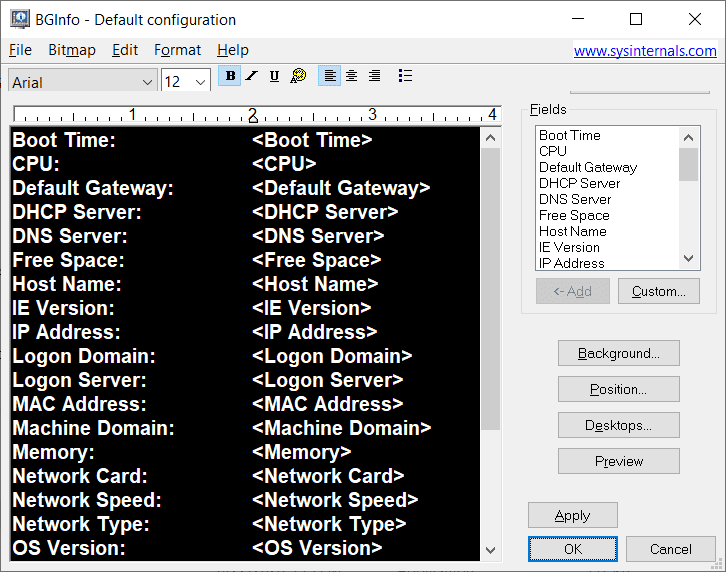Click the "DNS Server:" label in the editor

tap(69, 236)
